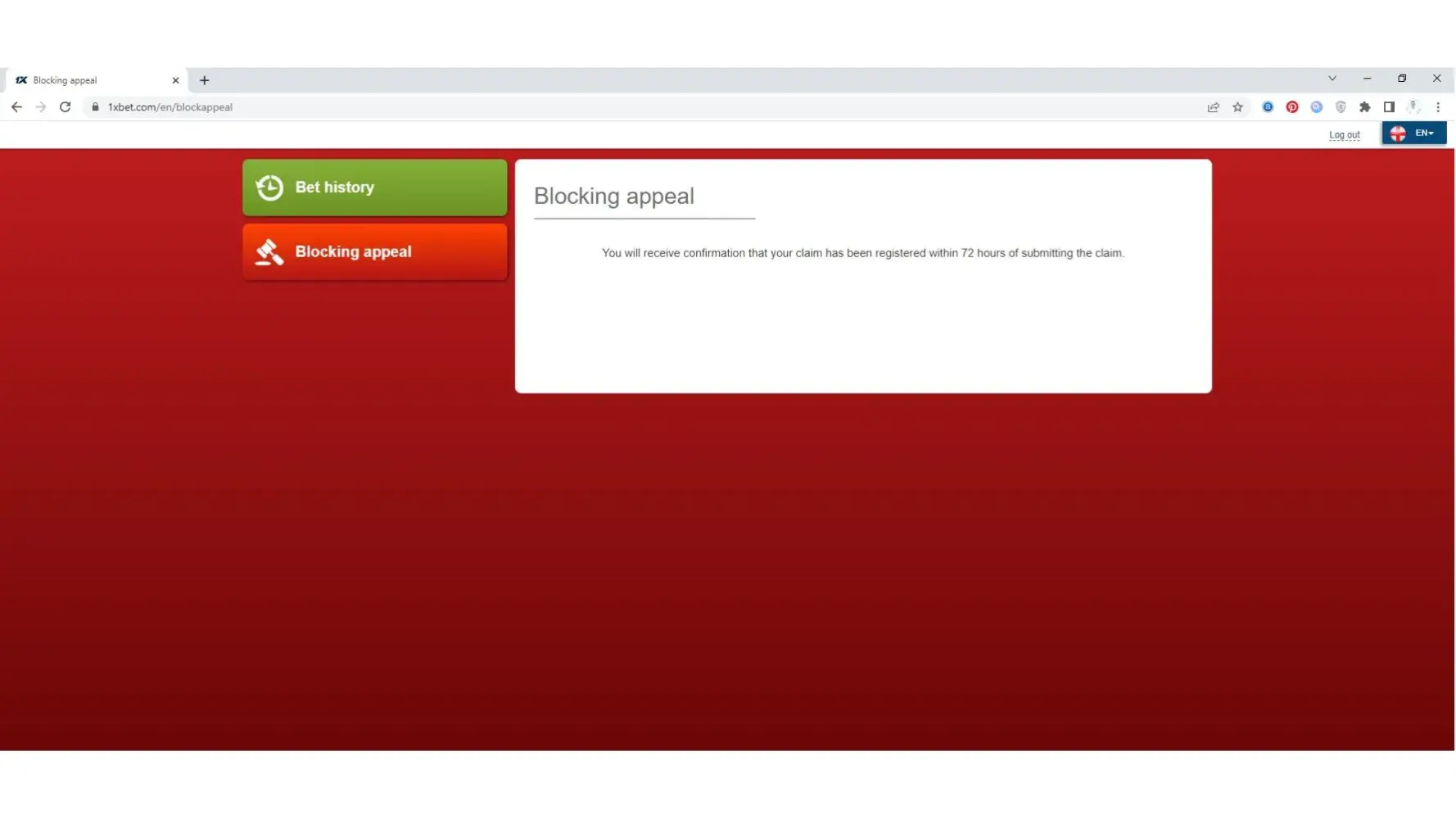Click the "You will receive confirmation" message text
The image size is (1456, 819).
click(862, 253)
